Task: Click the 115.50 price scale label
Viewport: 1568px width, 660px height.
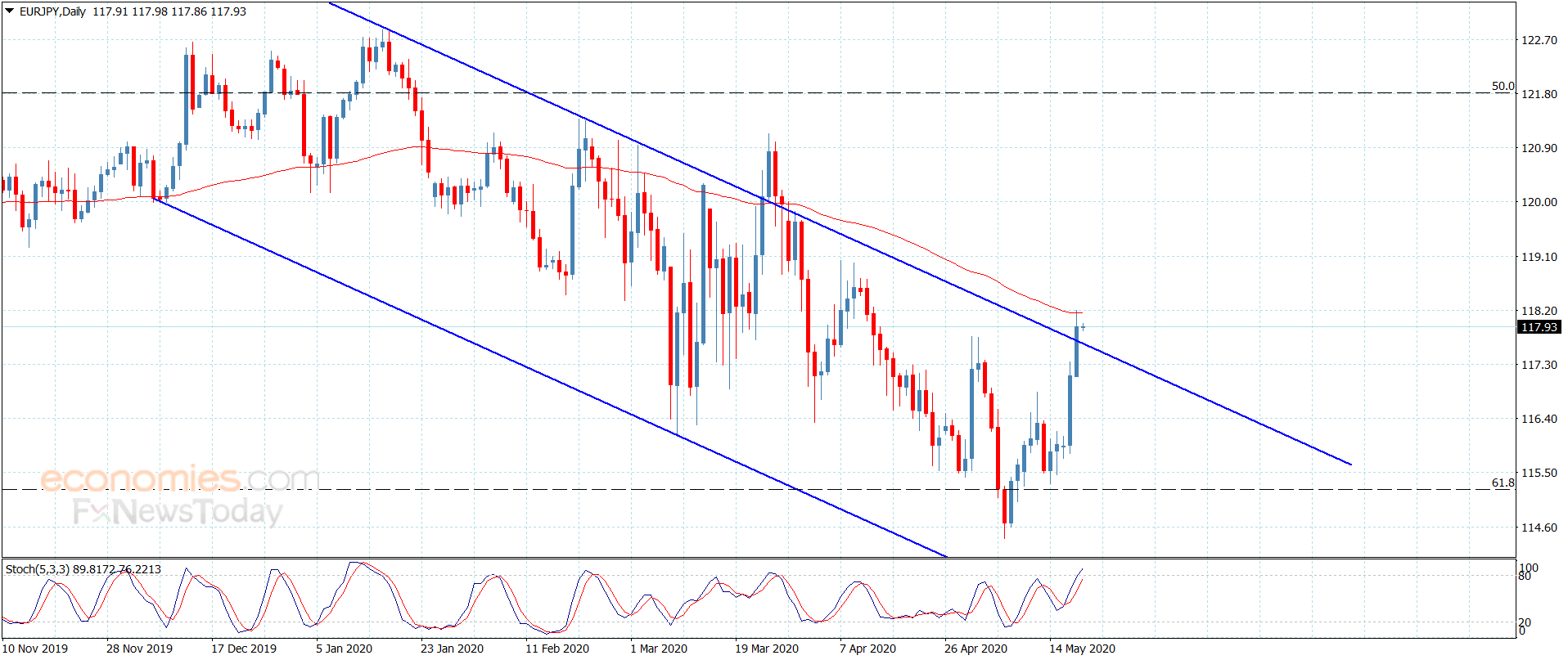Action: point(1539,473)
